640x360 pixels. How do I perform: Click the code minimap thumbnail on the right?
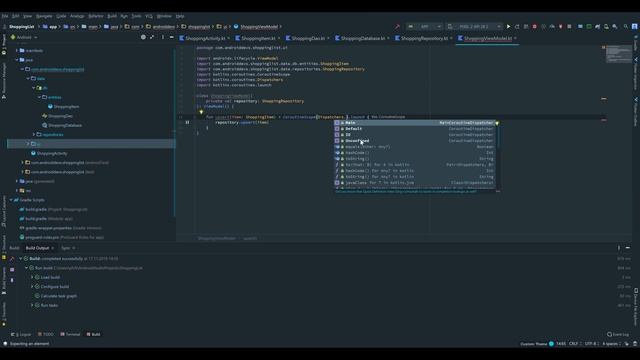click(x=619, y=55)
